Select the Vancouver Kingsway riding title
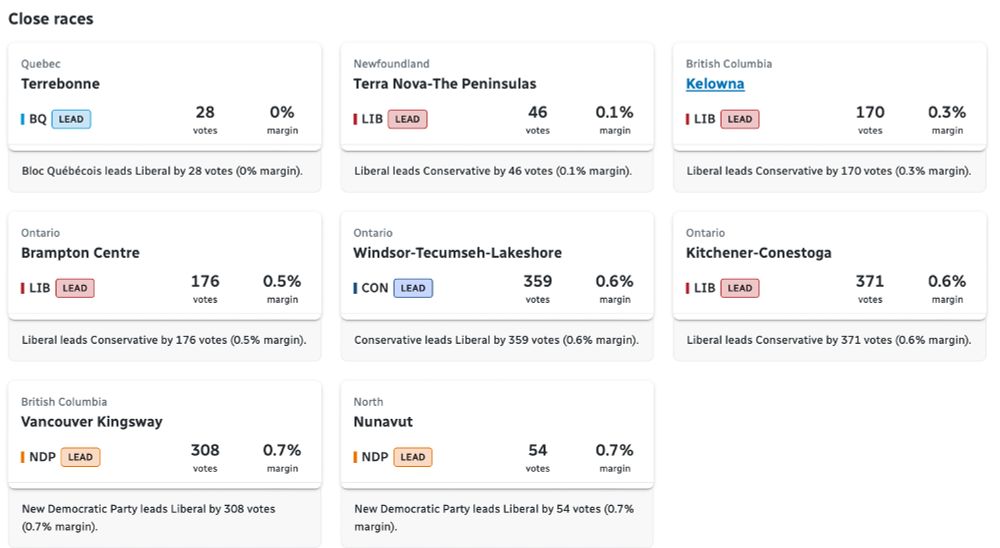Screen dimensions: 1000x548 [91, 422]
